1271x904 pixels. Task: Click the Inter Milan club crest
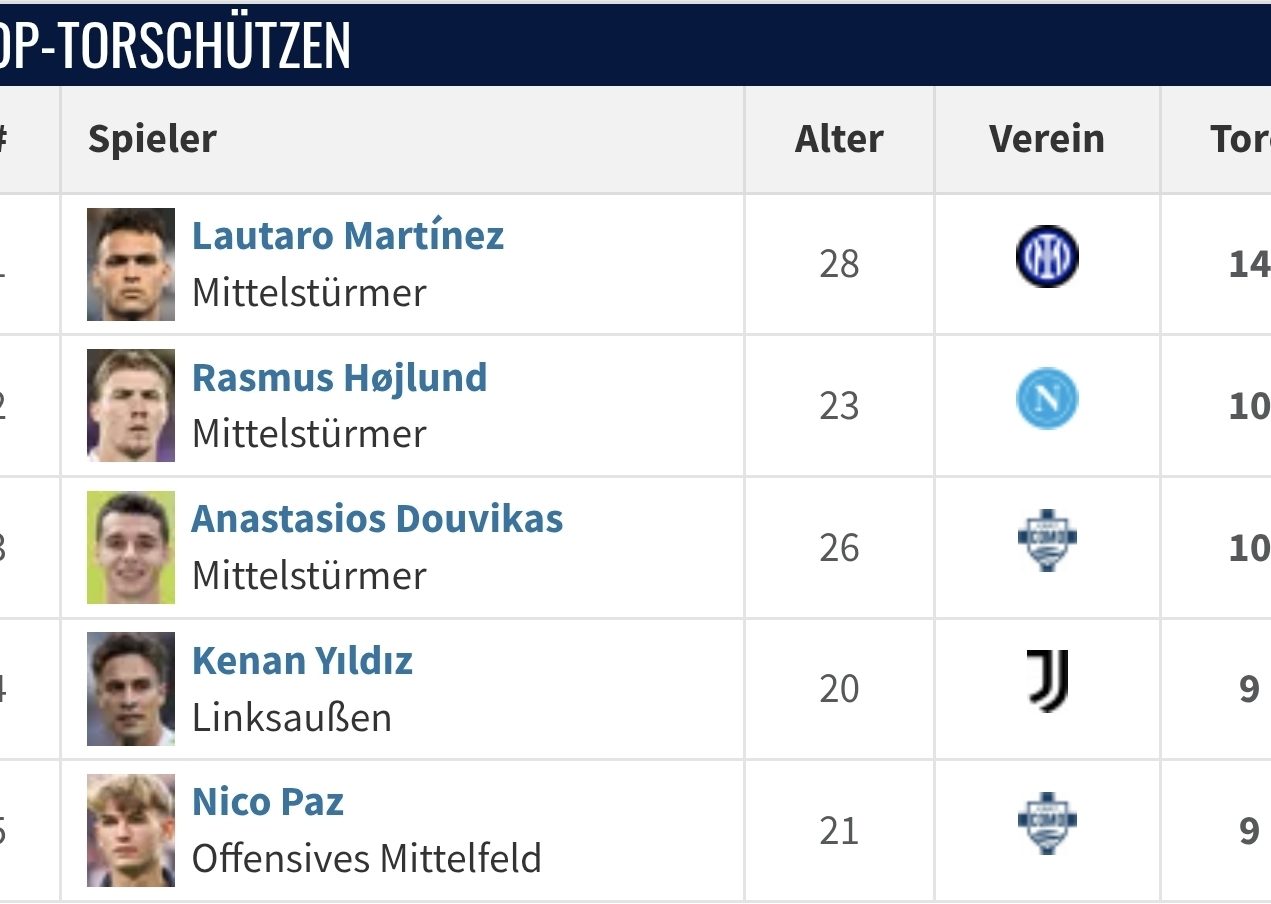(1046, 257)
